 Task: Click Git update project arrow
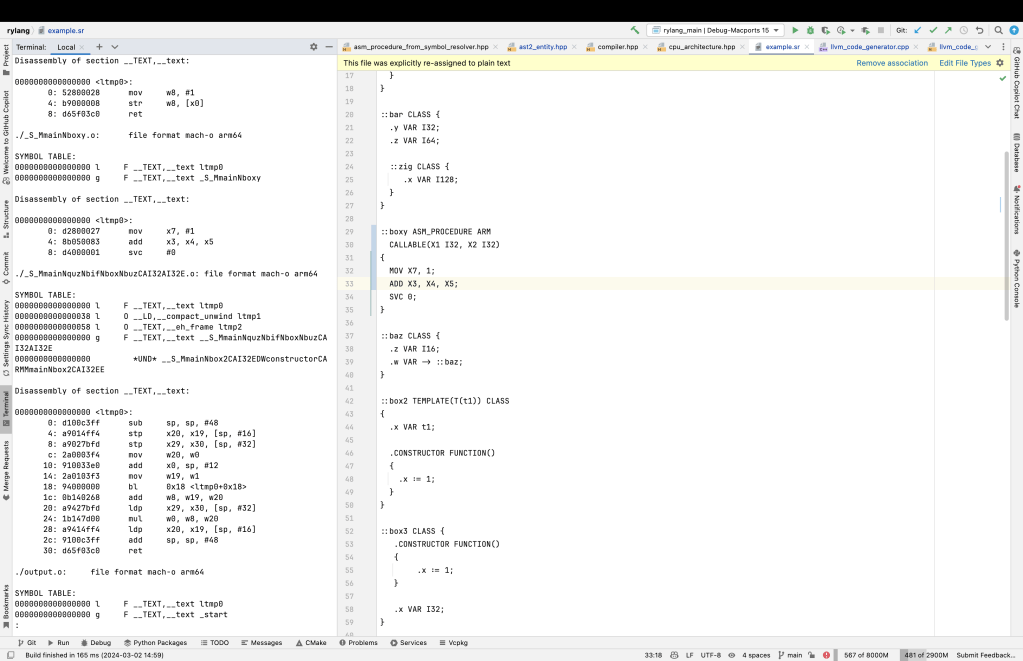[x=918, y=31]
